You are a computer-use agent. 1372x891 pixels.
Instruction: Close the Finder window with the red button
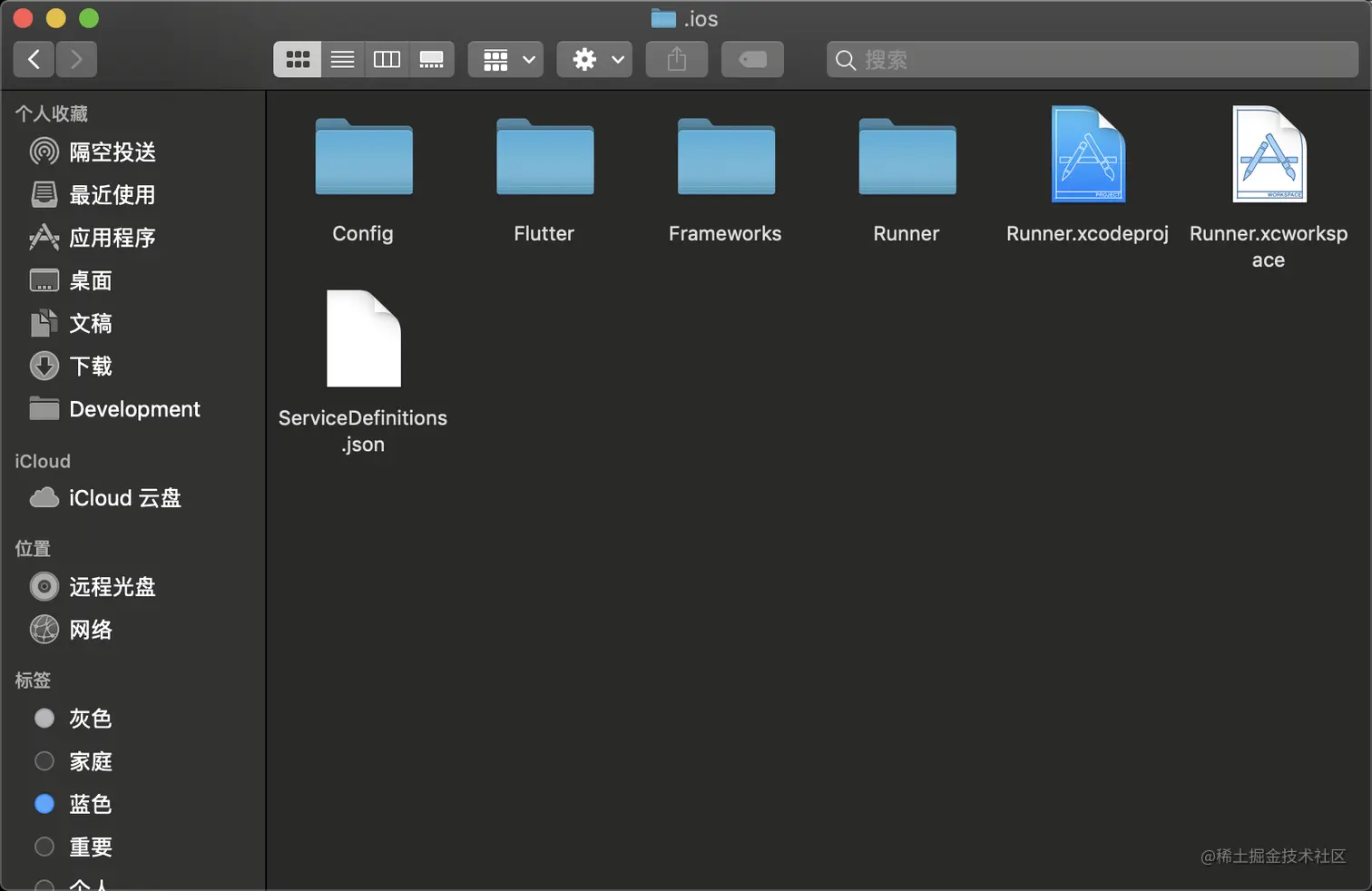pos(24,18)
